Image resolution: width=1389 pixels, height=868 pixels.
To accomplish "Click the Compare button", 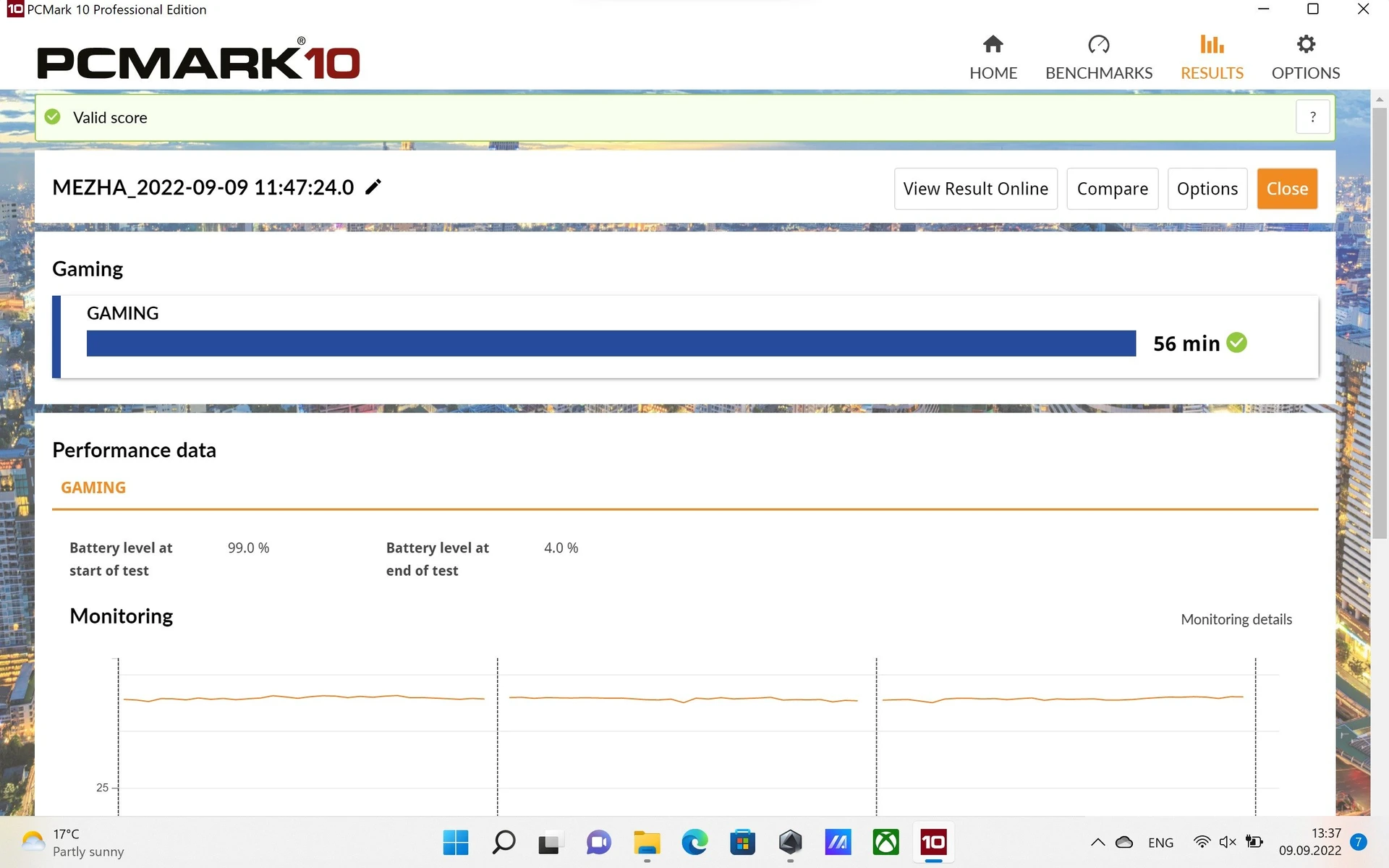I will click(1112, 189).
